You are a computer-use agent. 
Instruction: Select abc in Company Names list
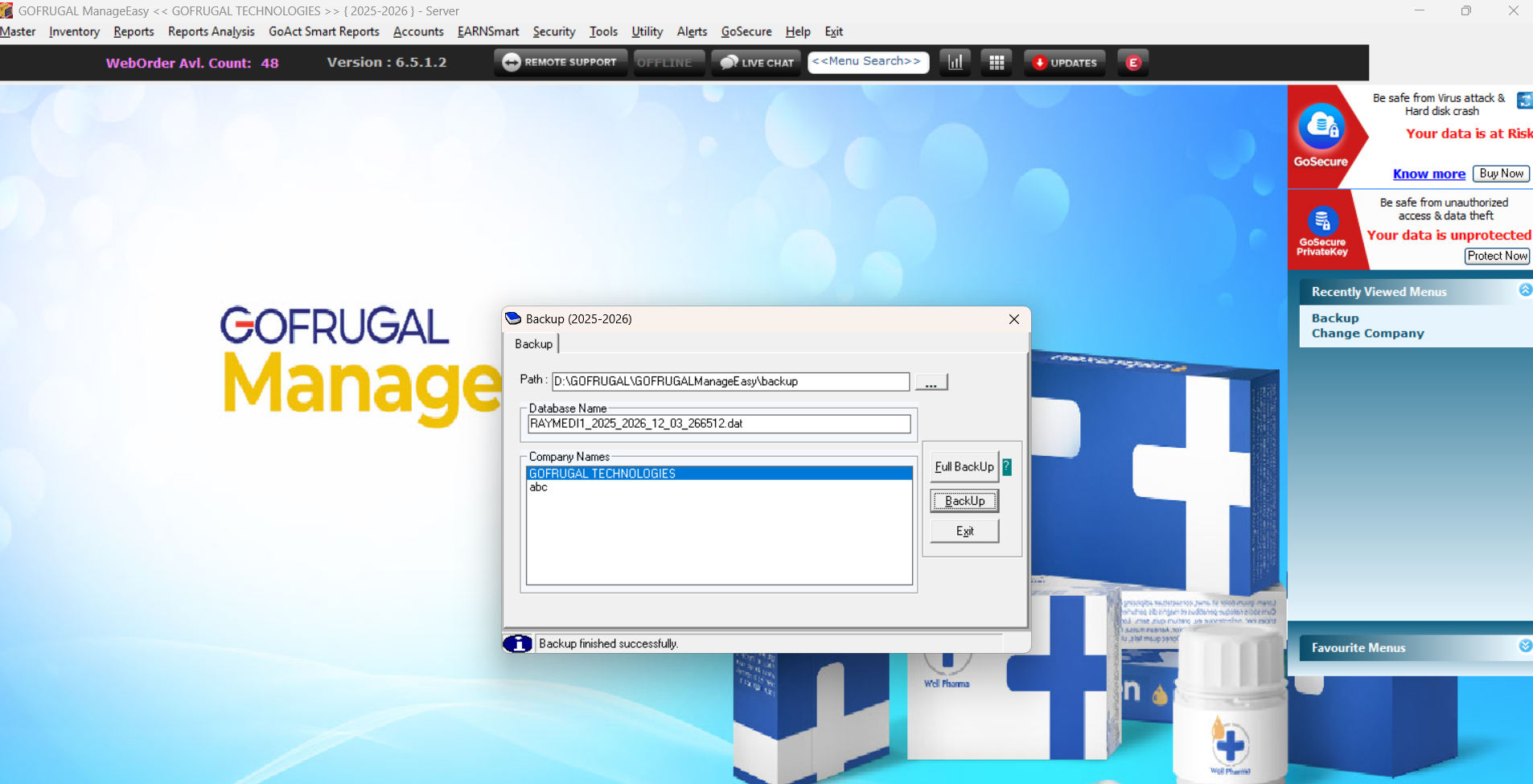coord(719,487)
